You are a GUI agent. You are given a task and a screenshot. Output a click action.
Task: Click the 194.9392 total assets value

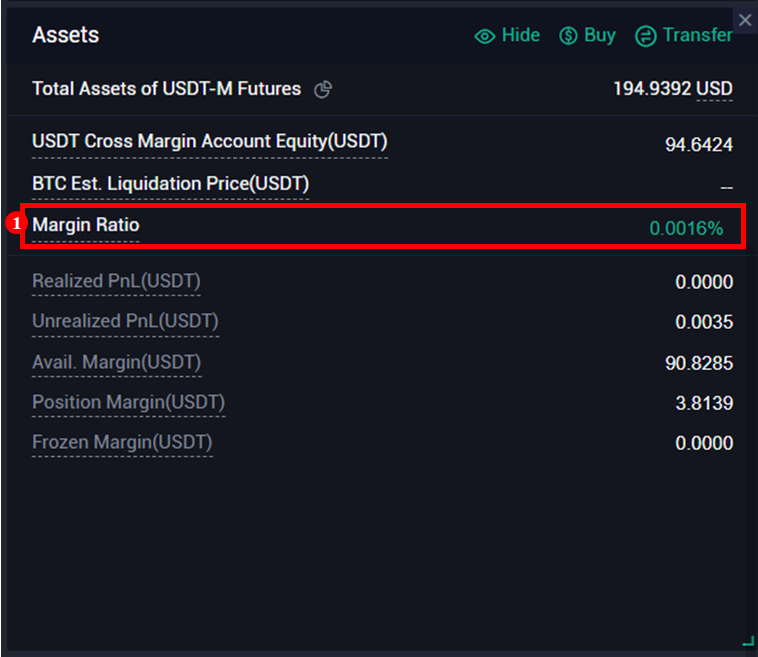click(x=651, y=89)
